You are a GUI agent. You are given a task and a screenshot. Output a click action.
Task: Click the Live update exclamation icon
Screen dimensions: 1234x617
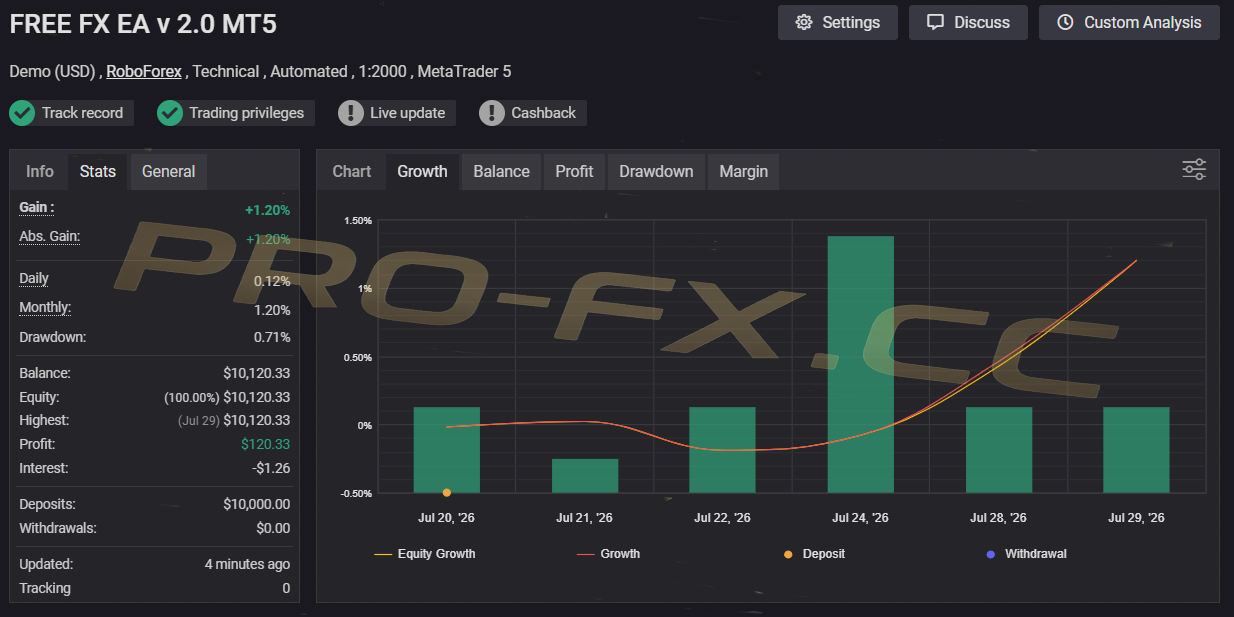[x=351, y=113]
